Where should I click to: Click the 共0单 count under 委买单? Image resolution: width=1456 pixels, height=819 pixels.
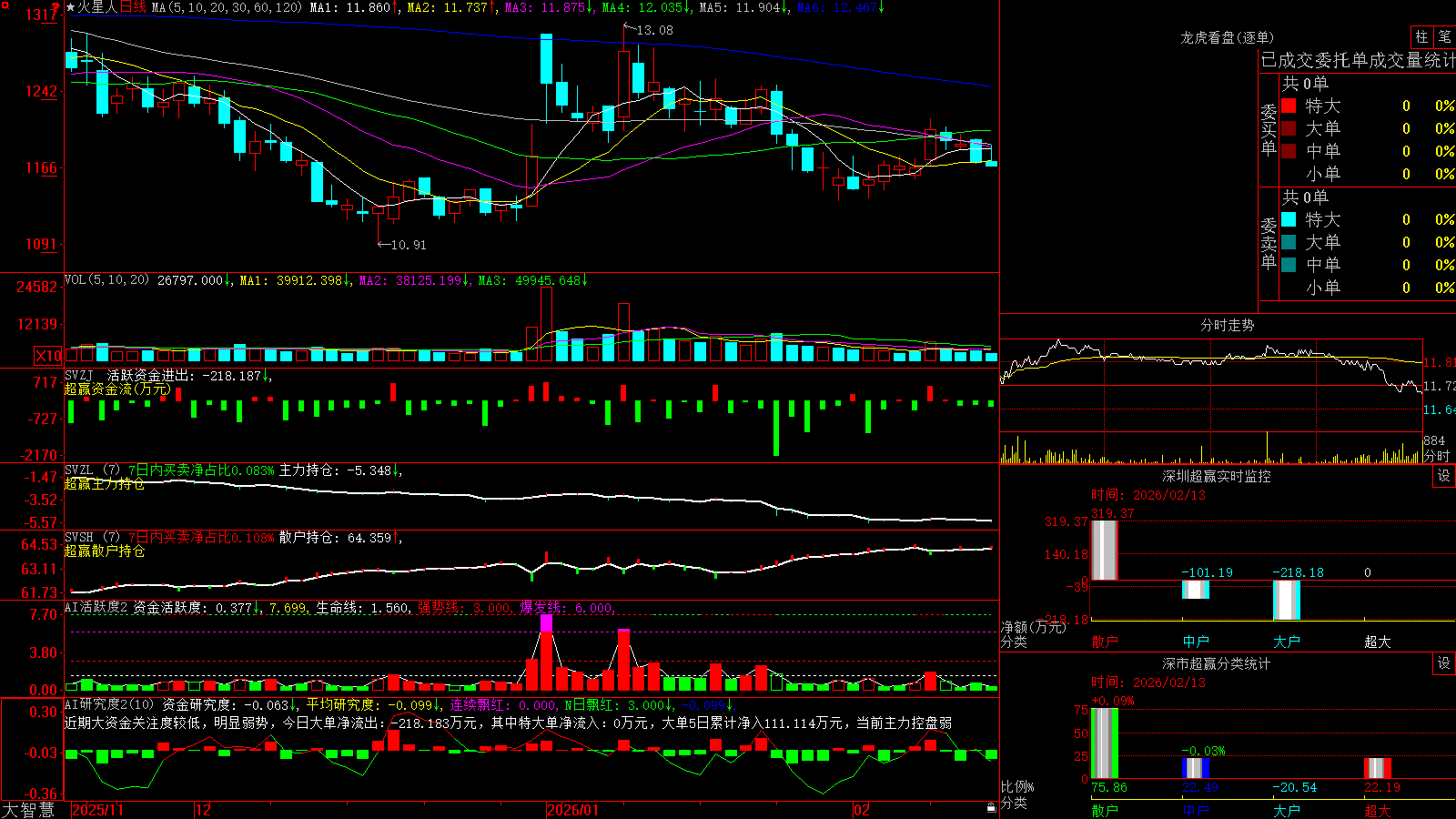tap(1305, 83)
